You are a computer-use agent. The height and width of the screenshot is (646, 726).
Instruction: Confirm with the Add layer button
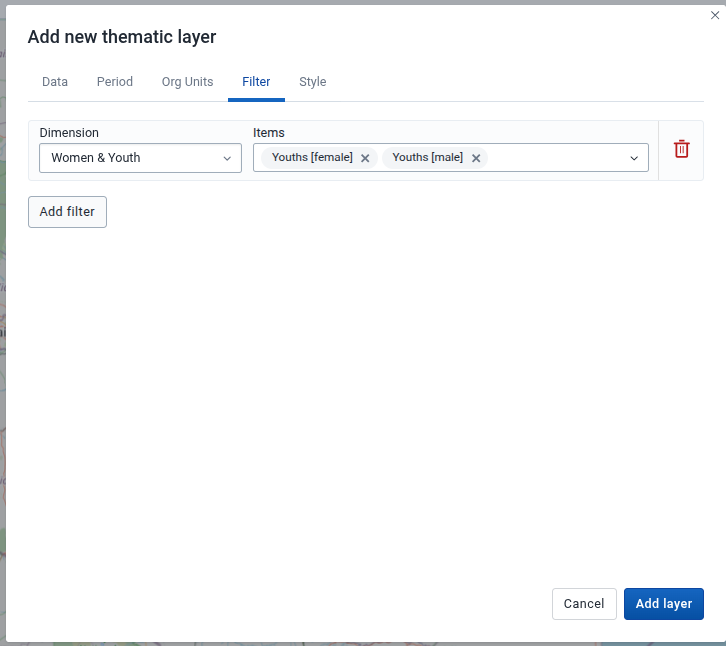point(664,604)
